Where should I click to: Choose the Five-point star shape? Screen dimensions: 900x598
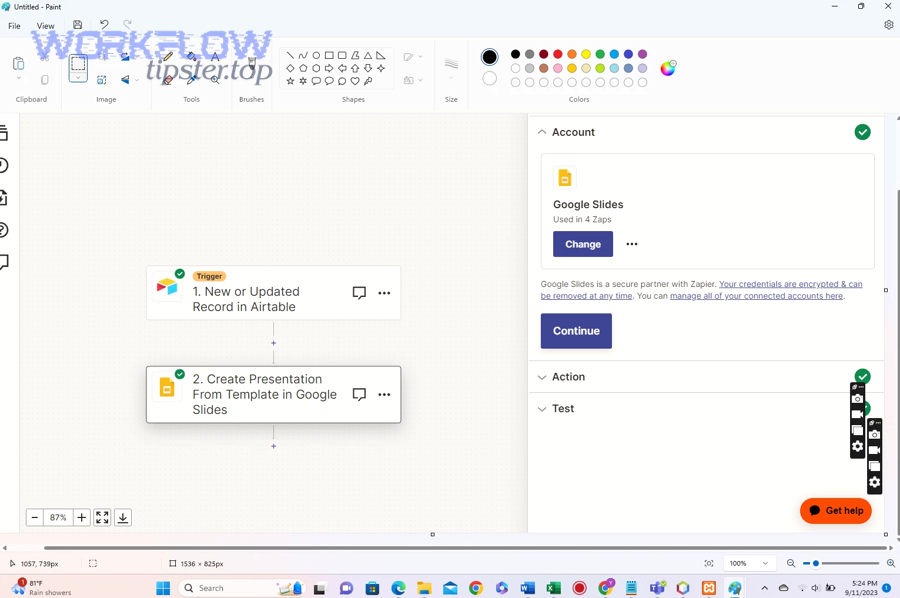[290, 81]
